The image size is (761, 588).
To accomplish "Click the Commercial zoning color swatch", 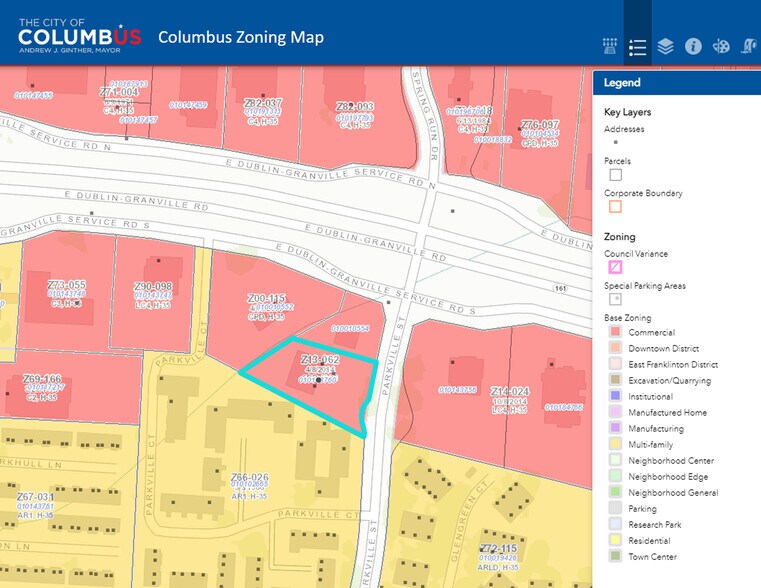I will [615, 332].
